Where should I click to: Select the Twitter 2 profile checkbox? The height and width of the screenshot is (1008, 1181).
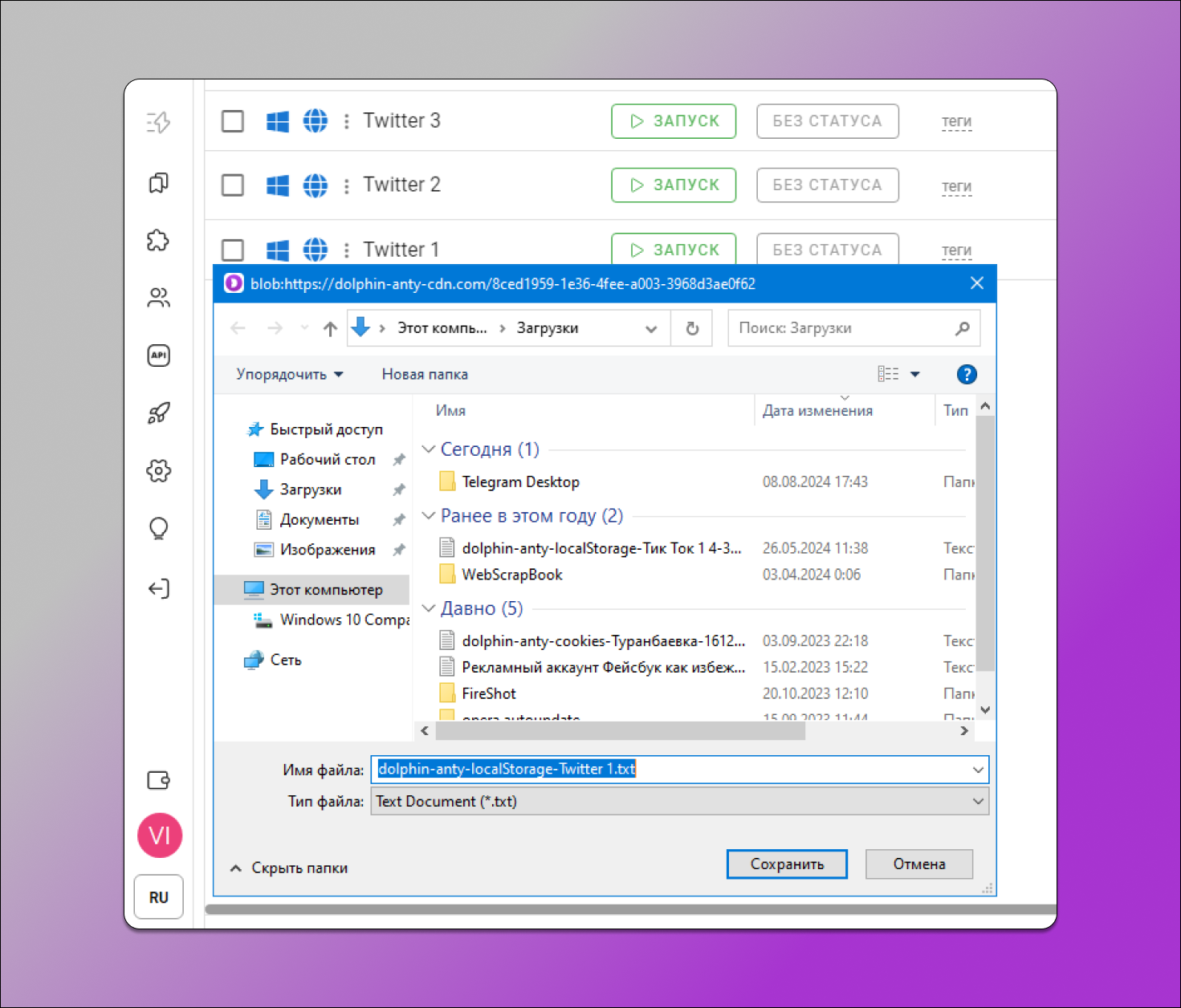[x=233, y=185]
